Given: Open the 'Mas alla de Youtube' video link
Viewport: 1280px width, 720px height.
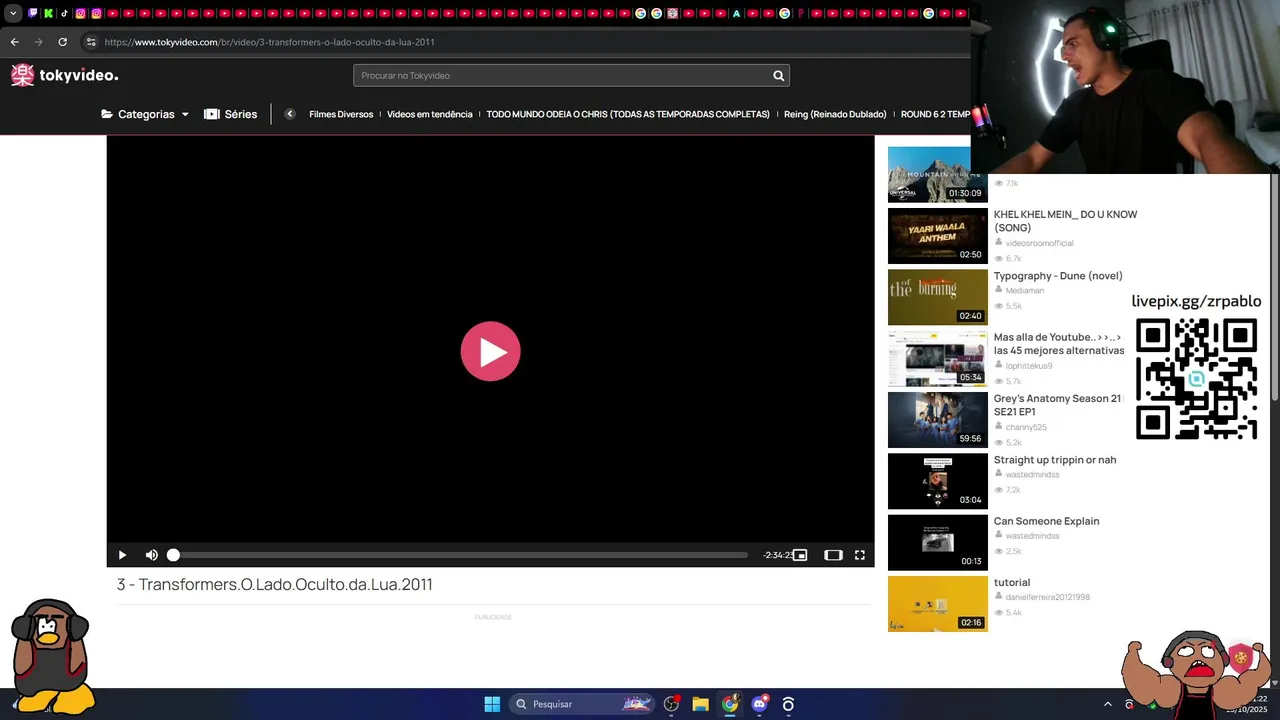Looking at the screenshot, I should click(x=1058, y=344).
